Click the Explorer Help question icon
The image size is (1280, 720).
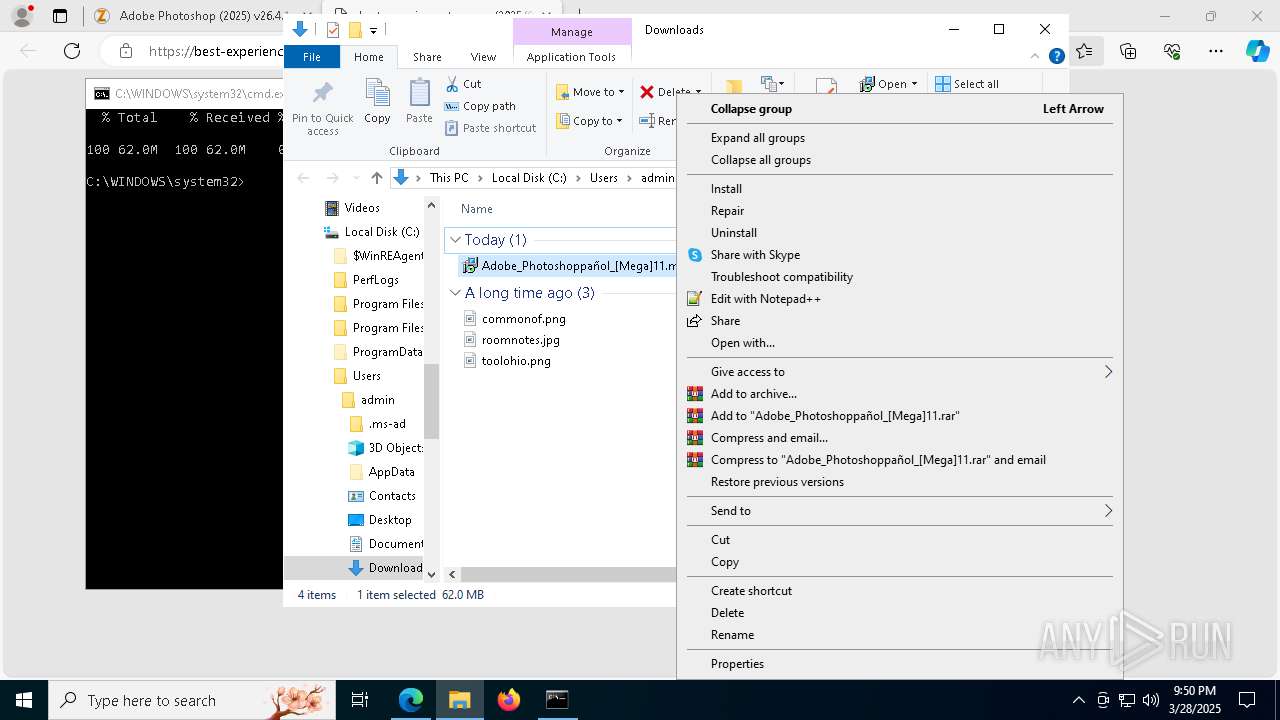coord(1056,57)
